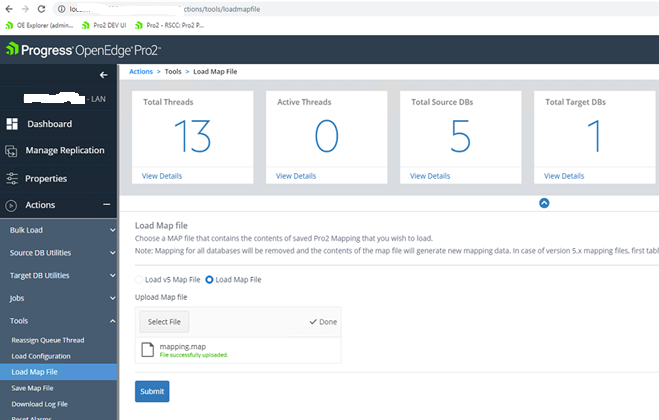Click the Select File button
The height and width of the screenshot is (420, 659).
coord(164,321)
